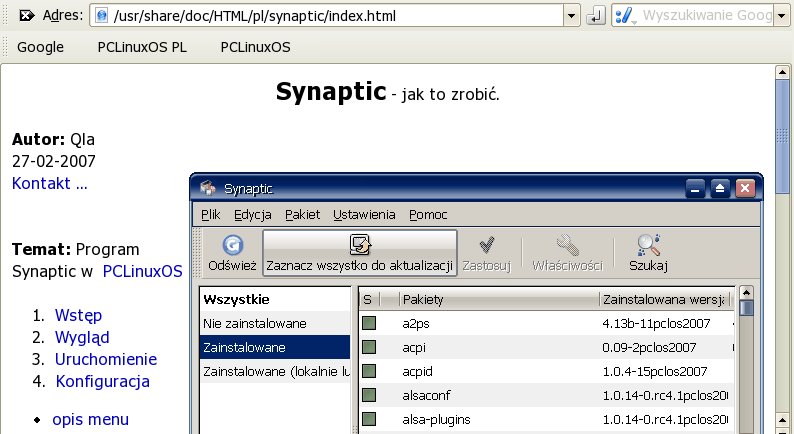Click package list scrollbar up arrow

coord(746,293)
